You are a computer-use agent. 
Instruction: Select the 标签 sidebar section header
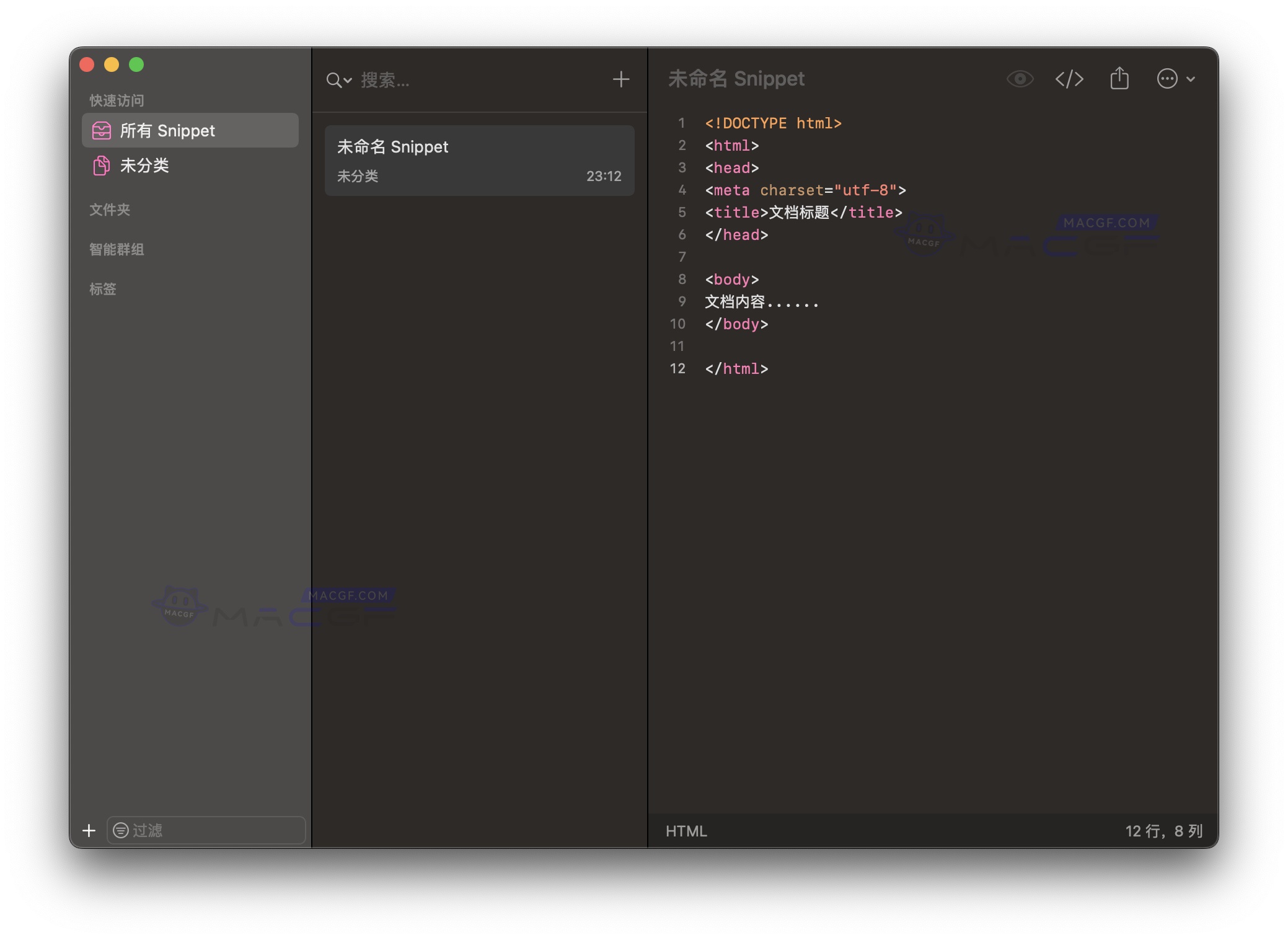point(104,289)
